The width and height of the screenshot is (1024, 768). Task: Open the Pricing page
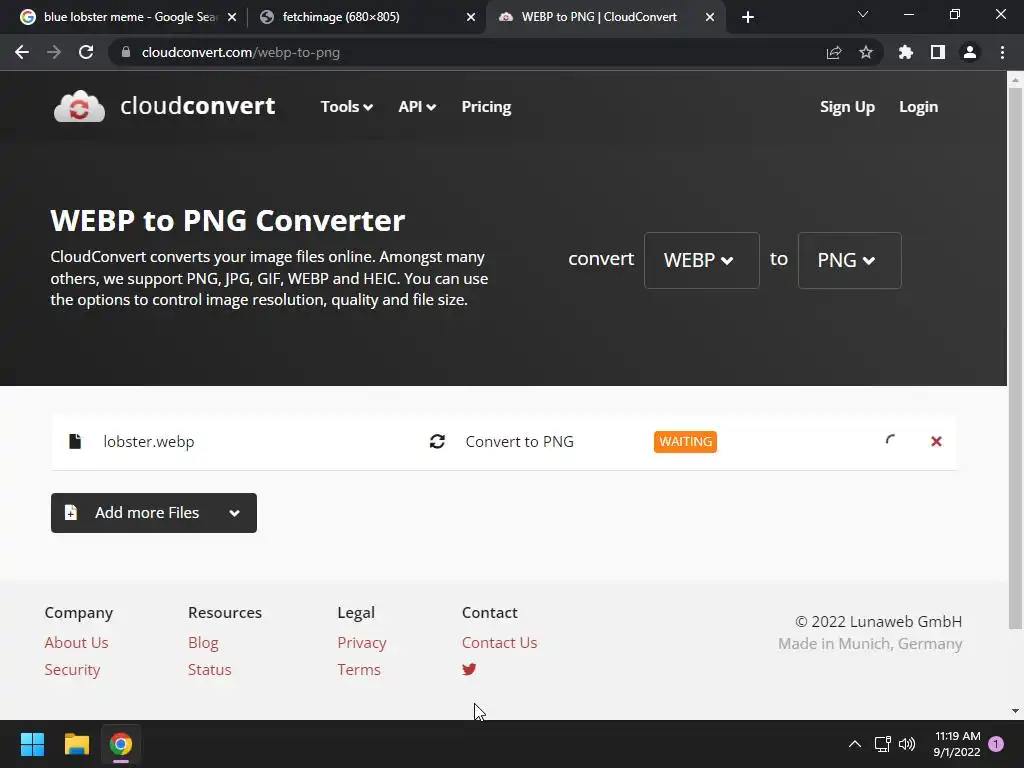tap(486, 106)
